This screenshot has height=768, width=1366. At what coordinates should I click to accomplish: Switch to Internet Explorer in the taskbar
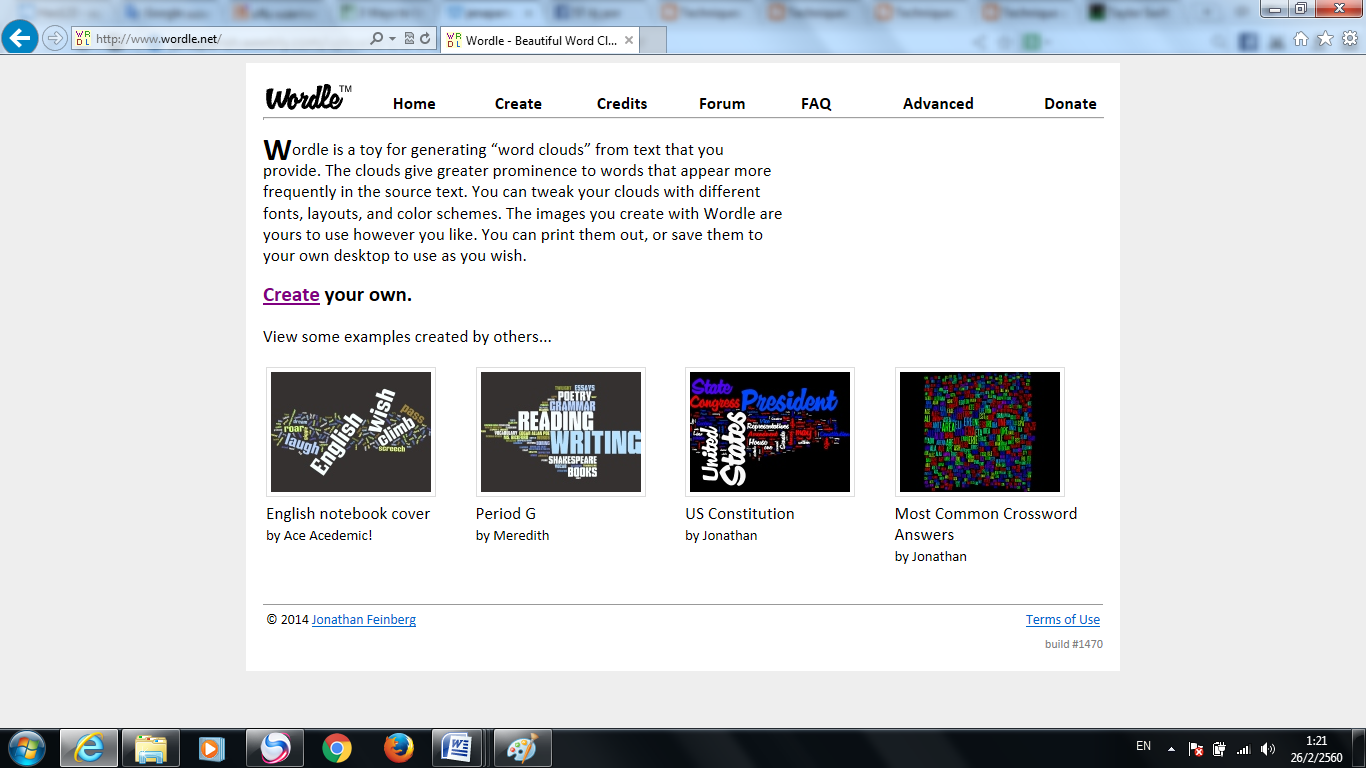tap(89, 748)
